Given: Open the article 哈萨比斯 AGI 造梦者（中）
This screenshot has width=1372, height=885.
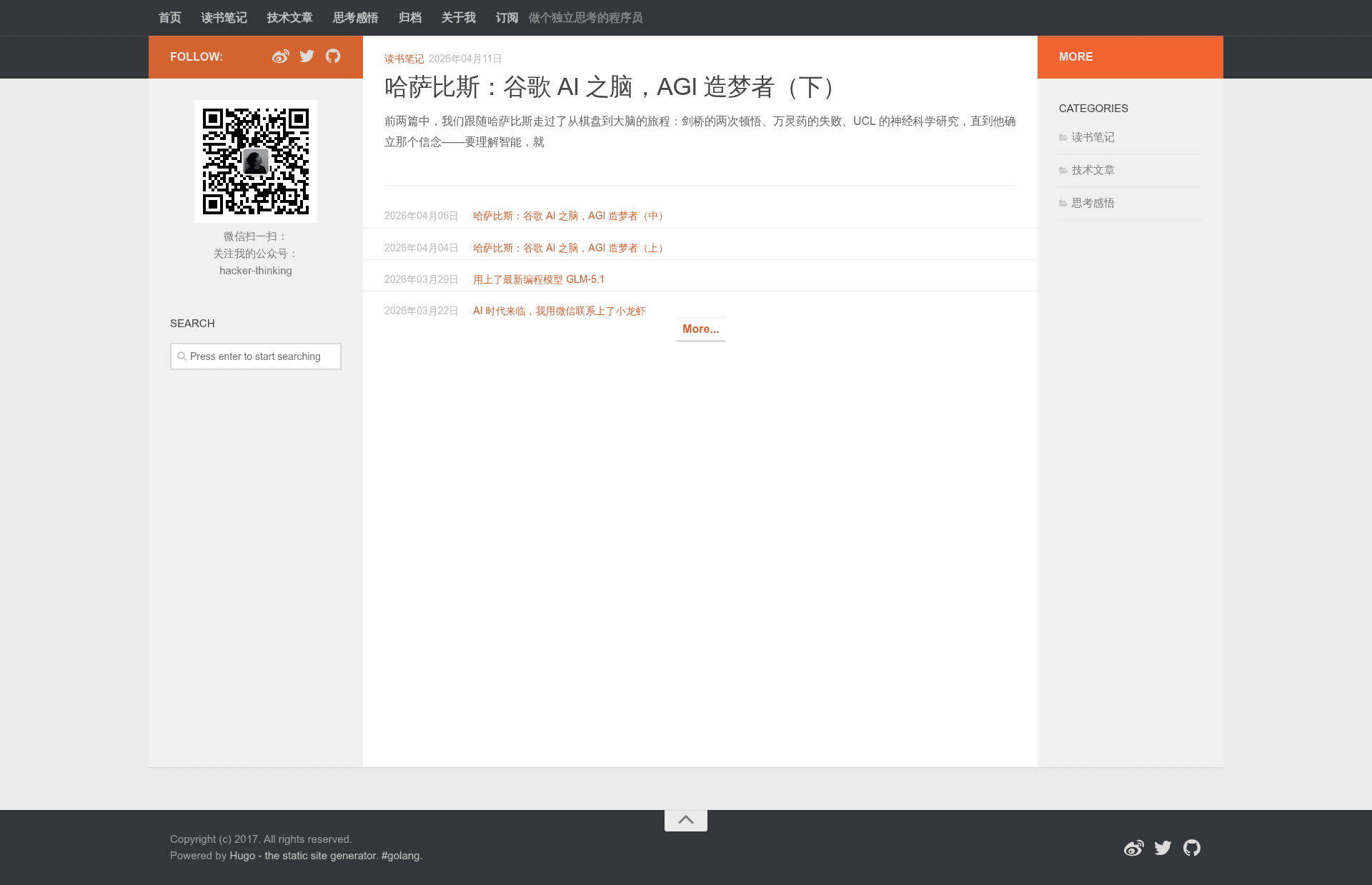Looking at the screenshot, I should coord(570,216).
